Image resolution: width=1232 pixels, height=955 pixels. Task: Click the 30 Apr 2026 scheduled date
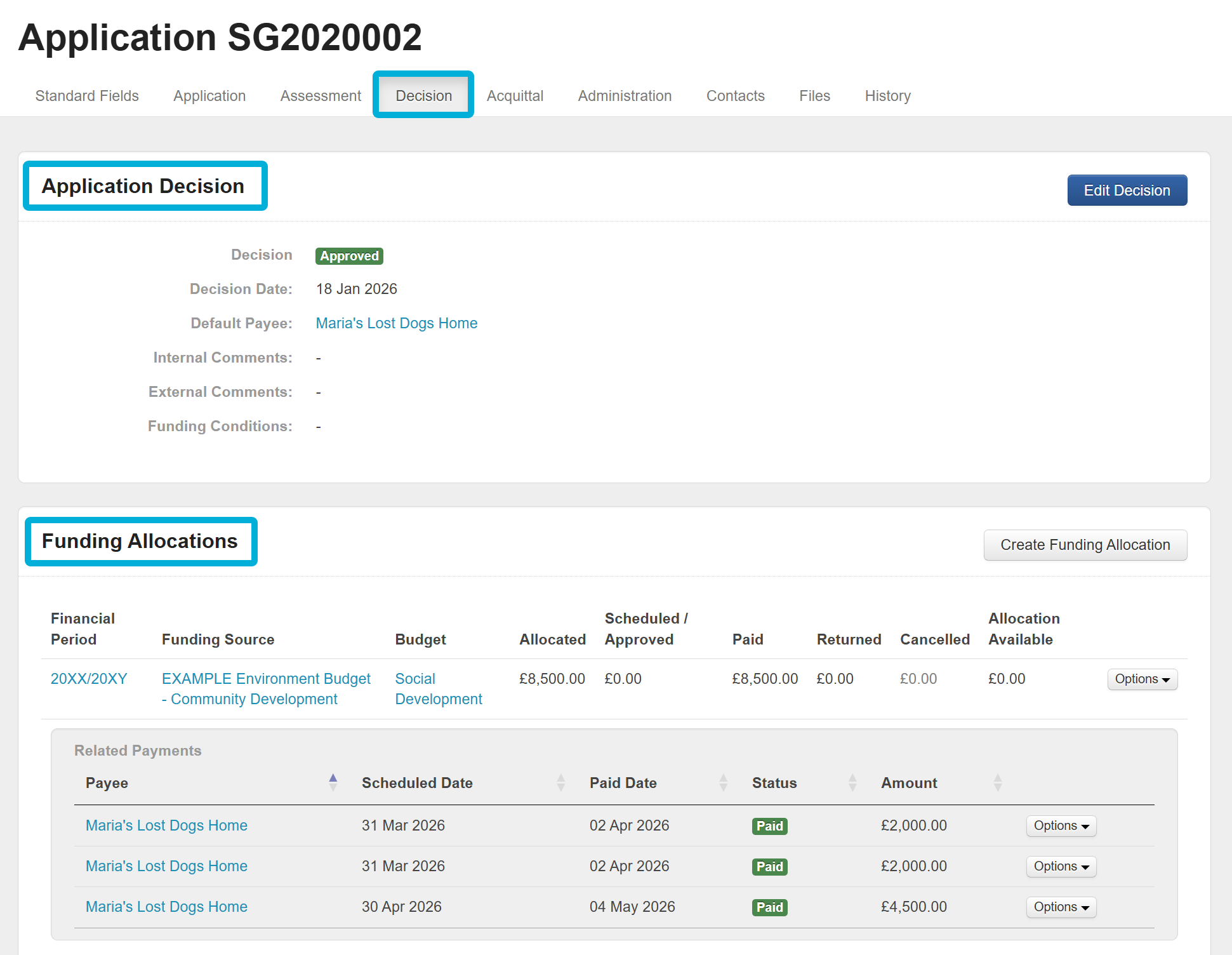402,907
